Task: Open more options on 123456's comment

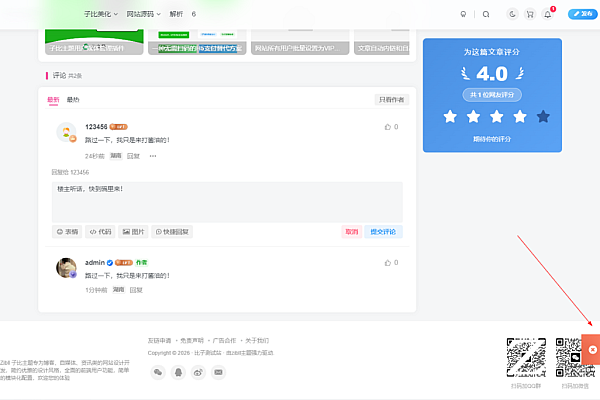Action: coord(152,156)
